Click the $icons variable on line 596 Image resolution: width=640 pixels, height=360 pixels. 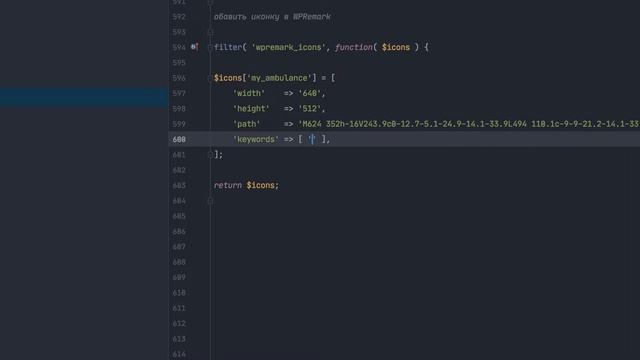click(228, 78)
